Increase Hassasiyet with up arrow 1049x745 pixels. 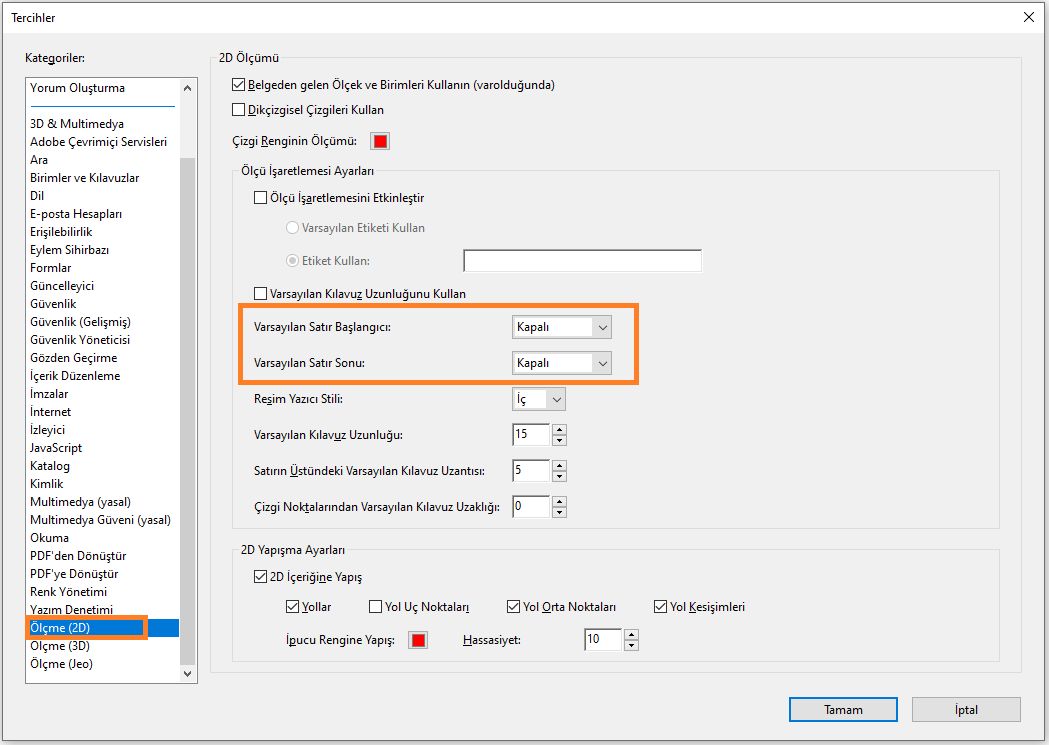tap(631, 635)
